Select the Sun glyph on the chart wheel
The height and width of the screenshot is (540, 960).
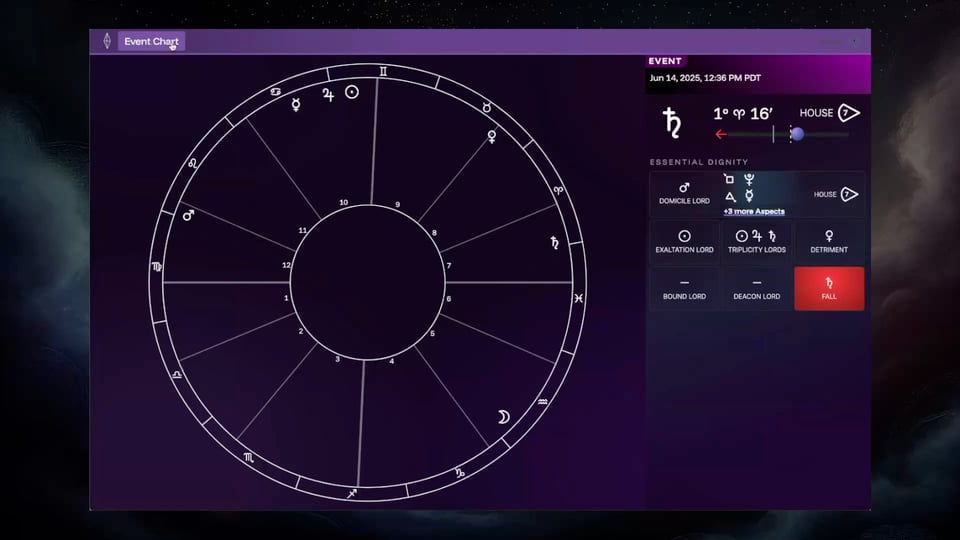point(352,92)
